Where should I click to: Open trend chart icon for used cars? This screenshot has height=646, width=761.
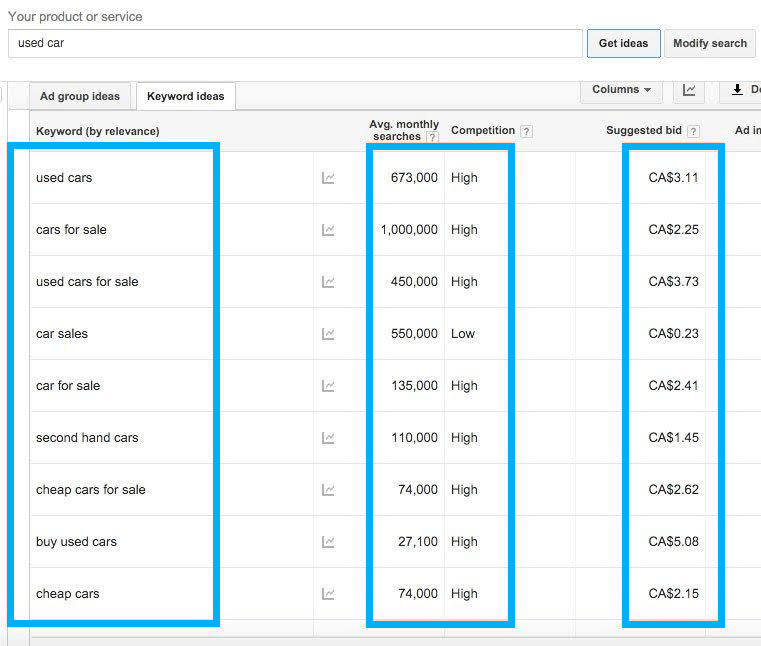[x=328, y=178]
